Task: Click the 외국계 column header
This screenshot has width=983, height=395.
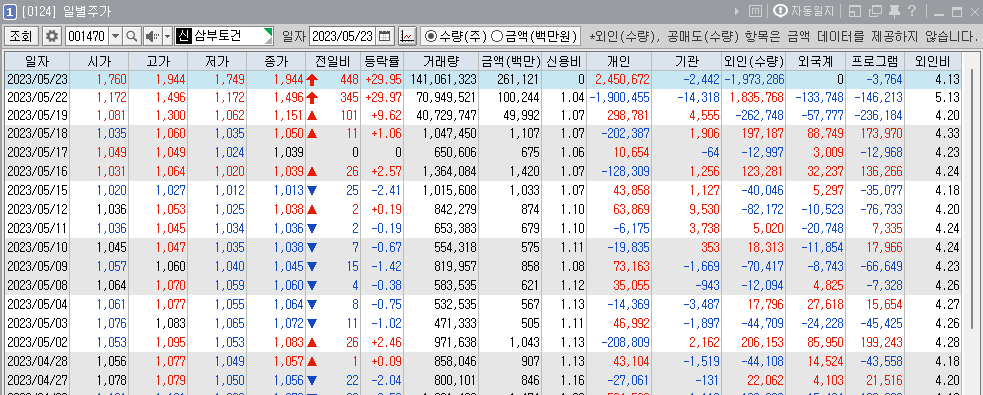Action: coord(816,61)
